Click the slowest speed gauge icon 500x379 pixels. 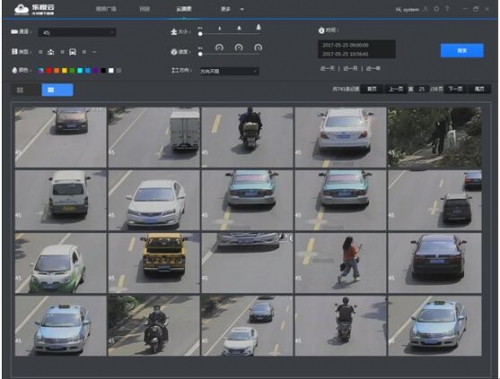[x=219, y=47]
